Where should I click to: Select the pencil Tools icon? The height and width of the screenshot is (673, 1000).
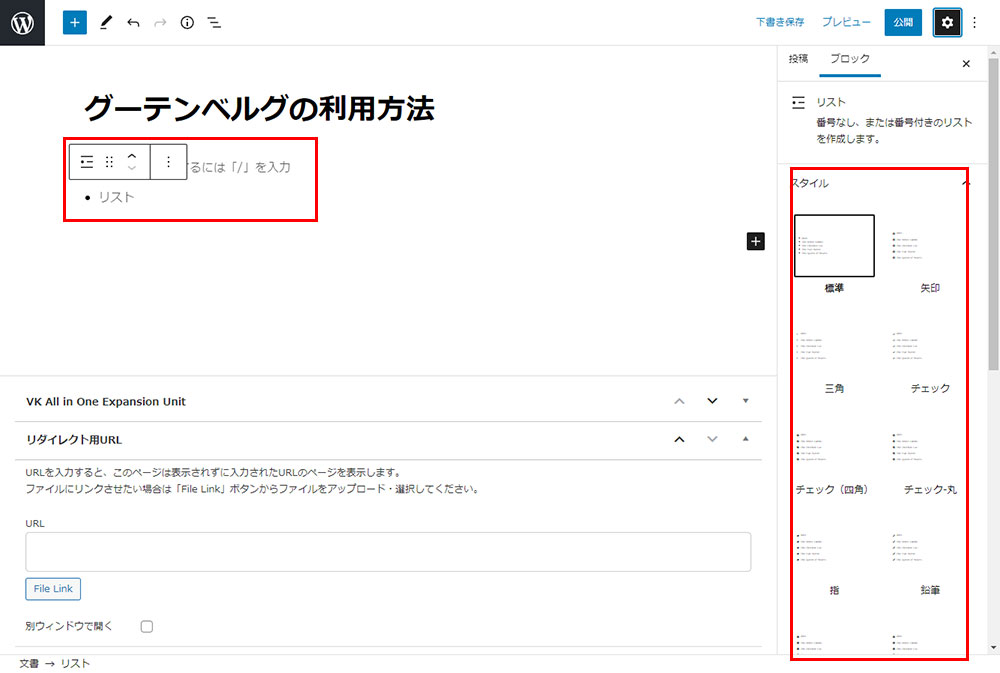click(106, 22)
